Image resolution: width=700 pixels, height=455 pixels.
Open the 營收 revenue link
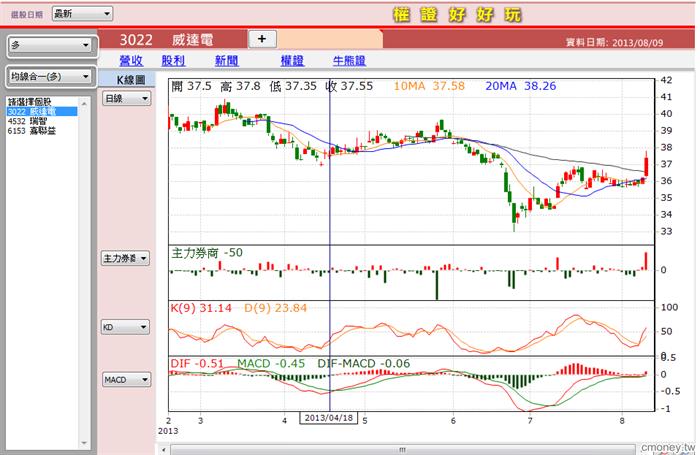(131, 61)
